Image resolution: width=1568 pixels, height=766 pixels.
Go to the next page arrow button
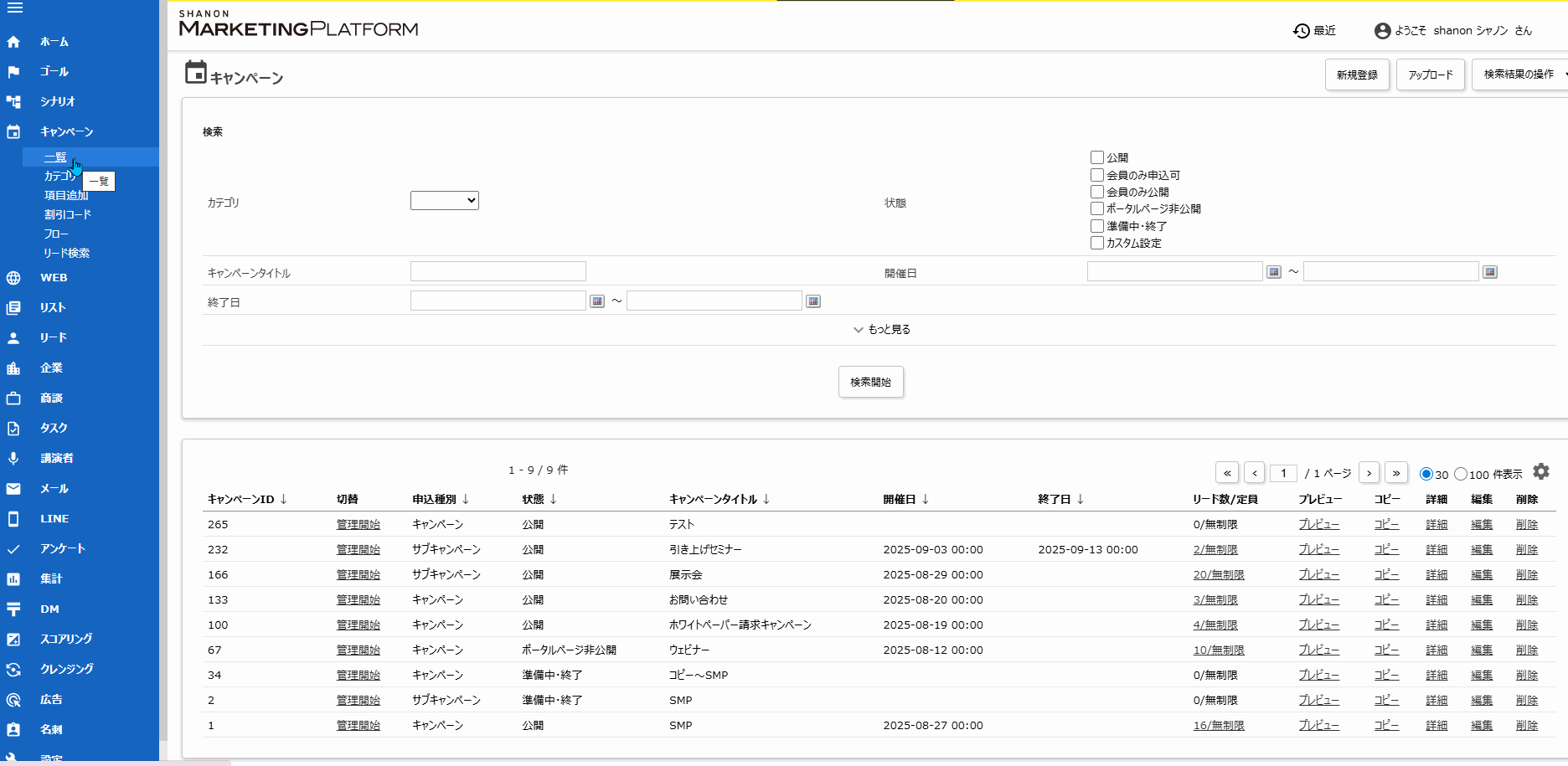1369,473
